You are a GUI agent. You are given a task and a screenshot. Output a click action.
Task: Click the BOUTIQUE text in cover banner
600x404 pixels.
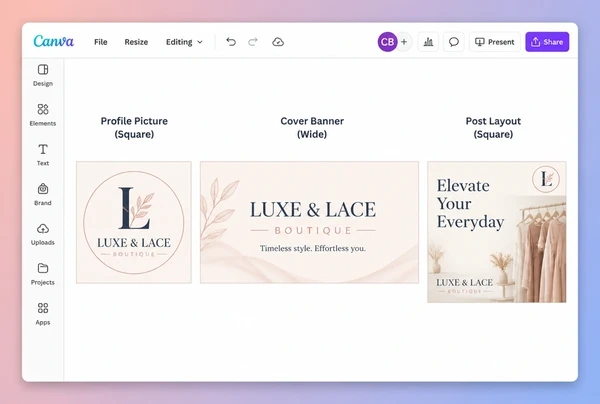[x=313, y=230]
